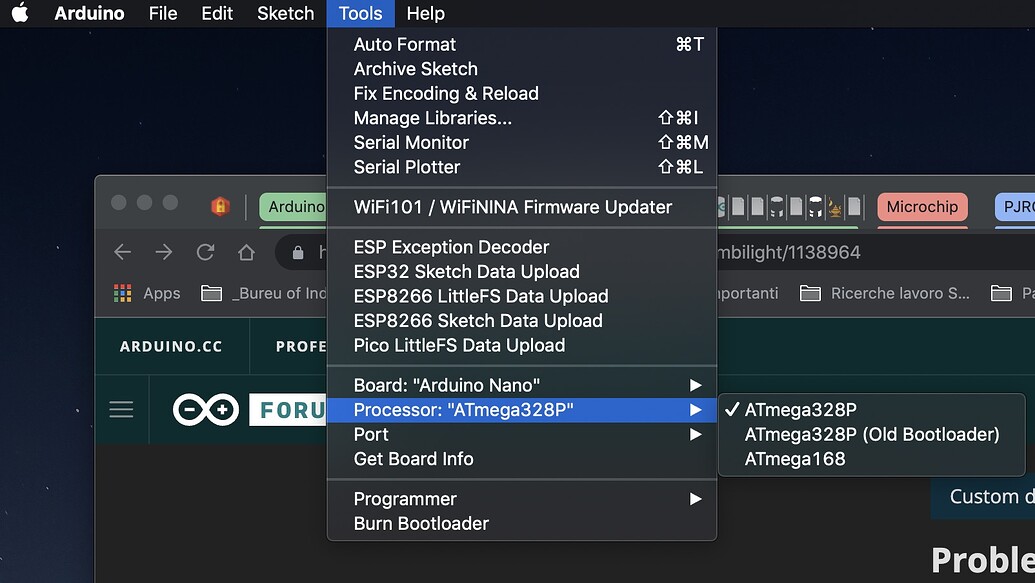Switch to the Microchip tab group
Image resolution: width=1035 pixels, height=583 pixels.
[x=922, y=207]
